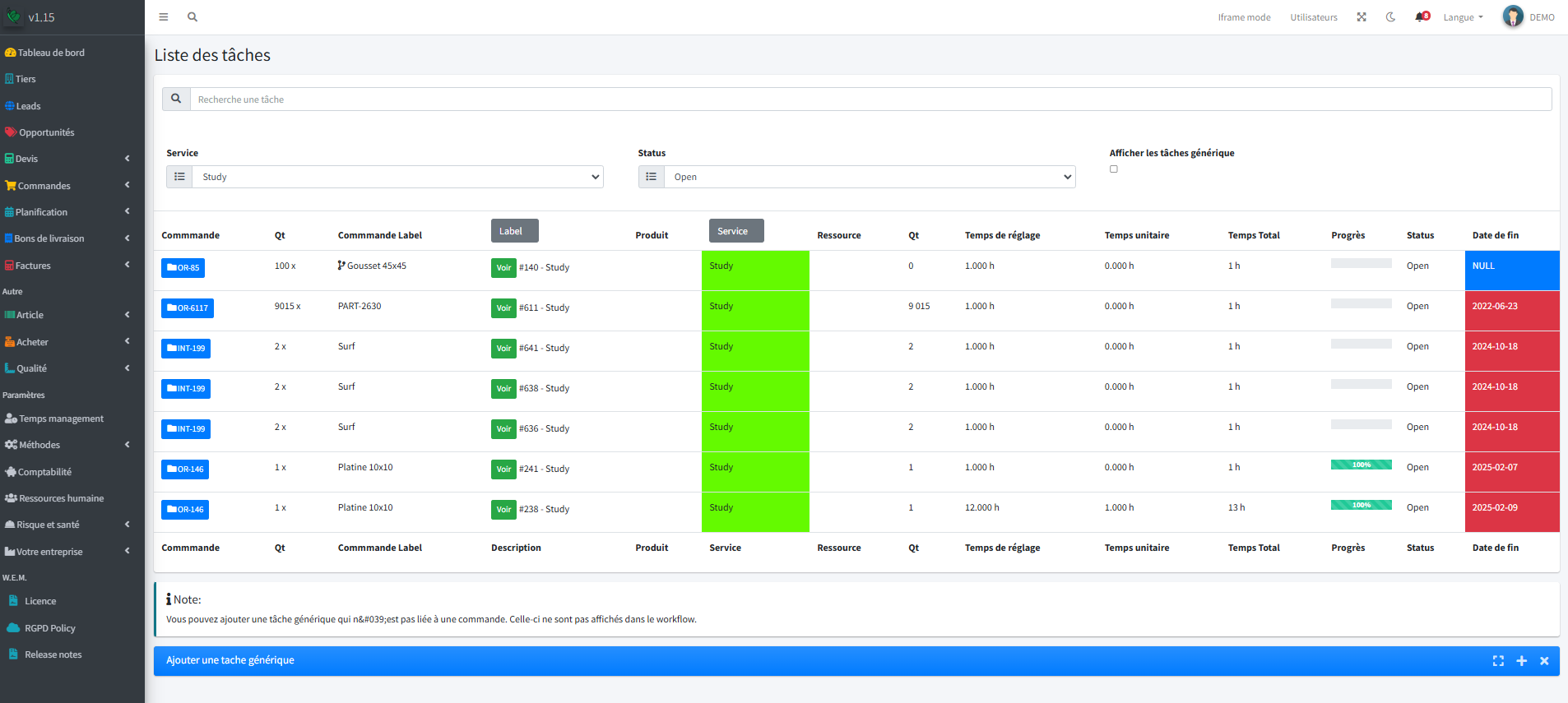The height and width of the screenshot is (703, 1568).
Task: Expand the Commandes sidebar menu
Action: 67,186
